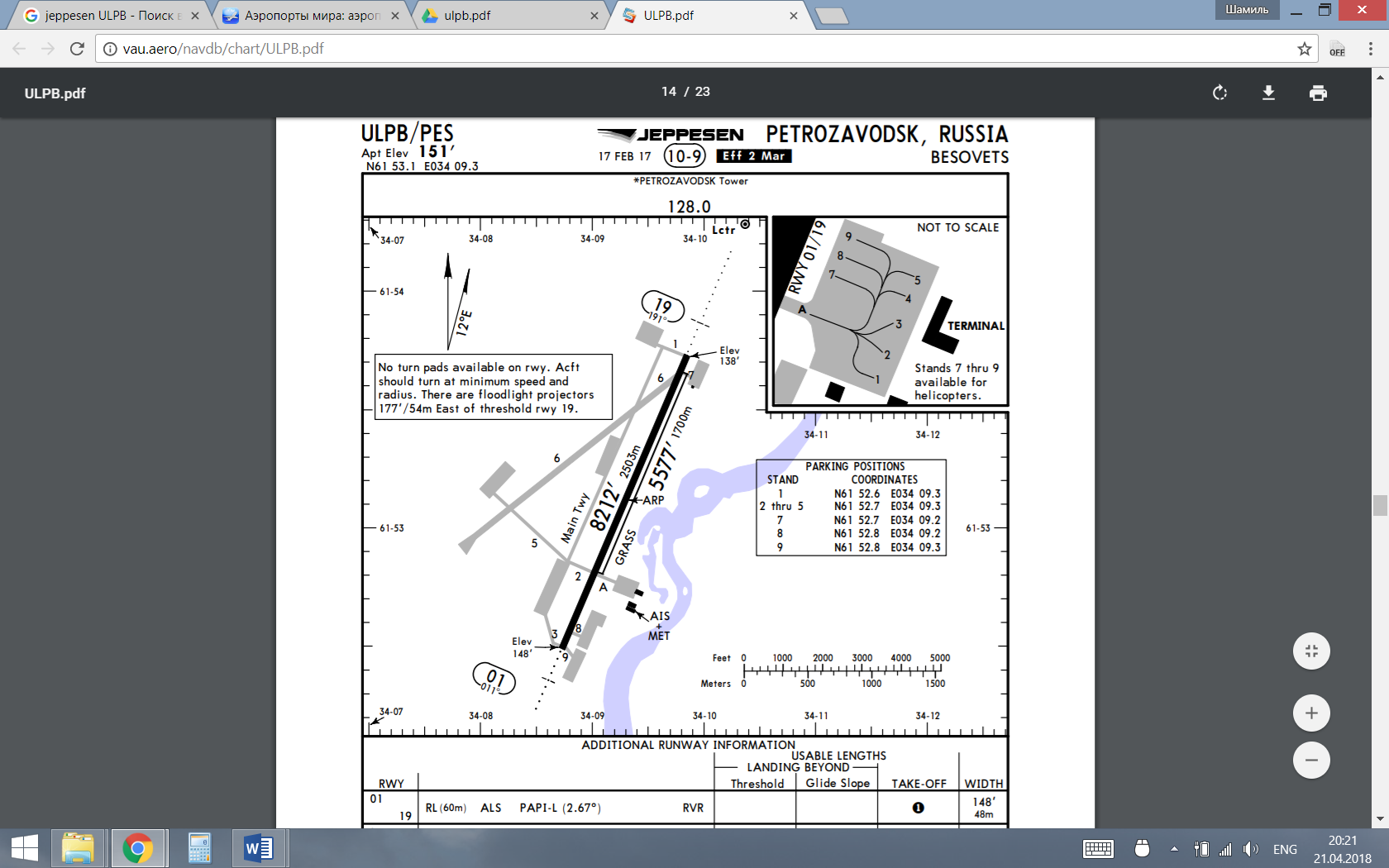Zoom out of the PDF chart
This screenshot has height=868, width=1389.
(x=1311, y=760)
